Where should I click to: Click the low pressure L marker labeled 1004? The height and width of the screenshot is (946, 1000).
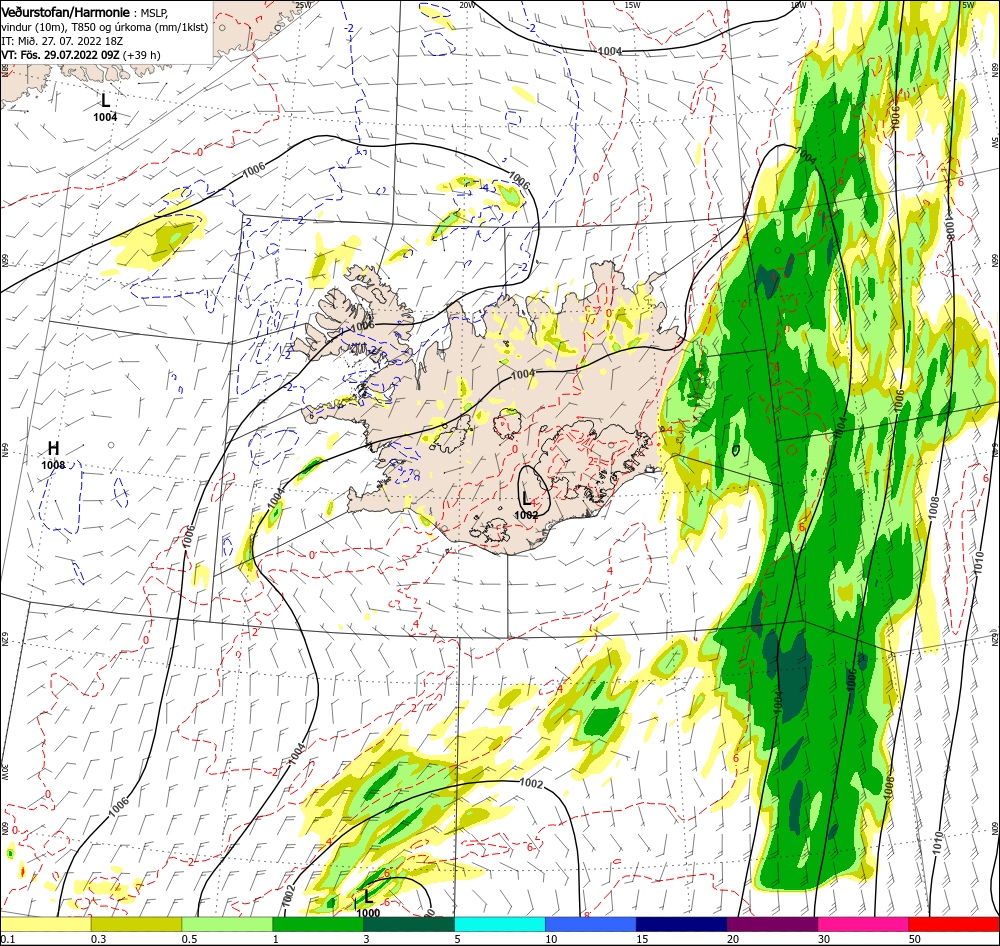pos(105,100)
